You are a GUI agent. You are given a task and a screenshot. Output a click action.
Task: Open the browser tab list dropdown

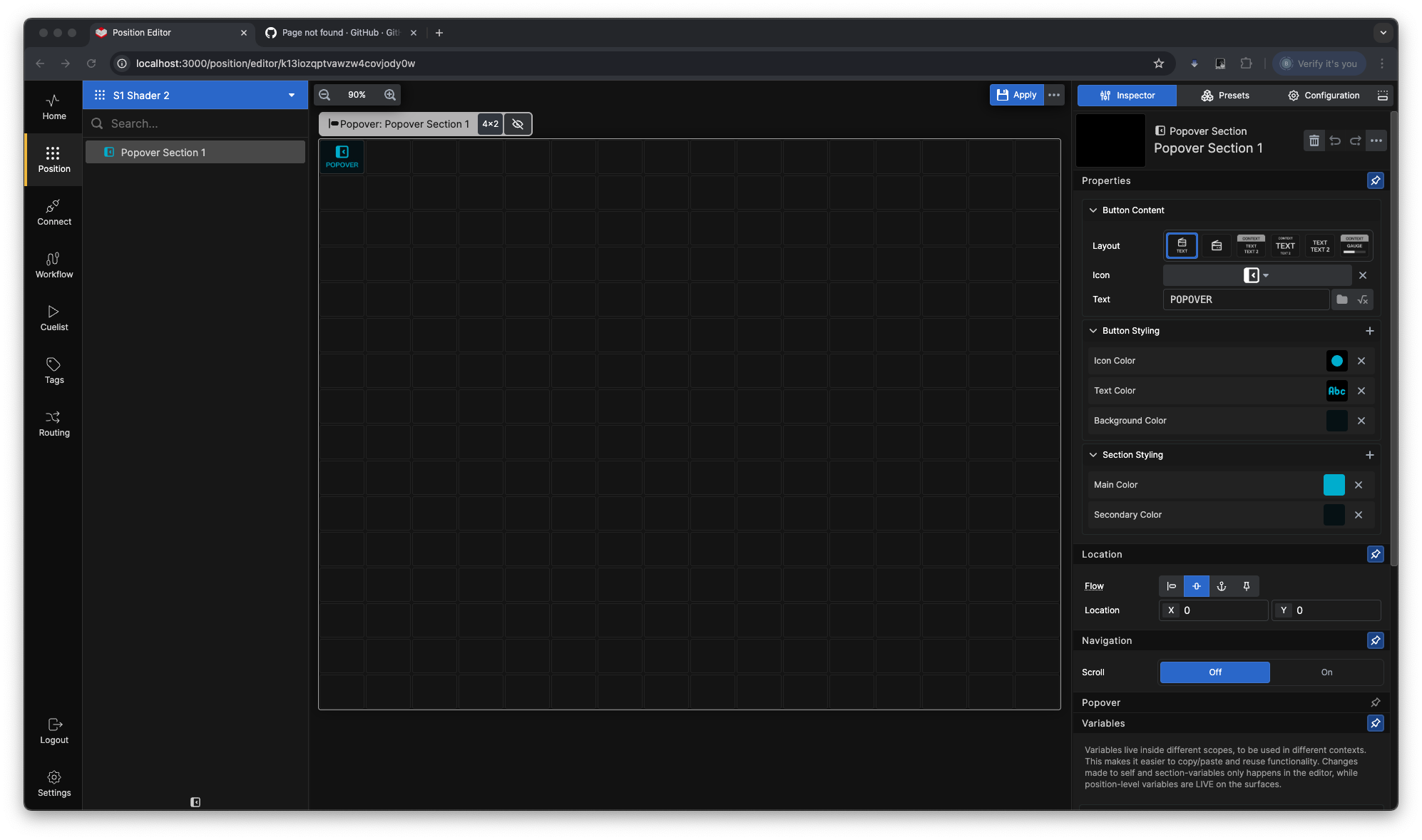pyautogui.click(x=1383, y=33)
